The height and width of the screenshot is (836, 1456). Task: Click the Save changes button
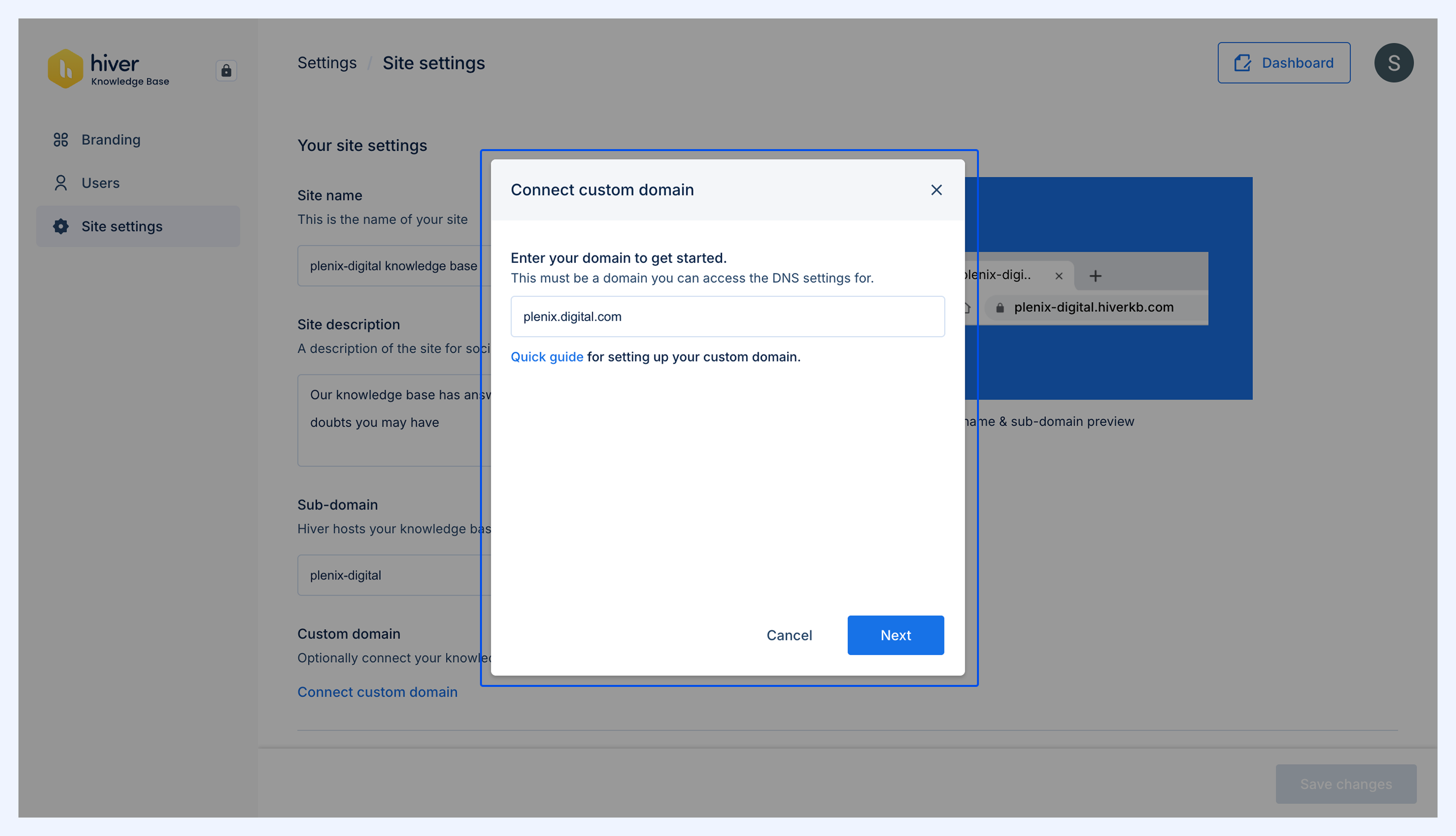pyautogui.click(x=1346, y=784)
